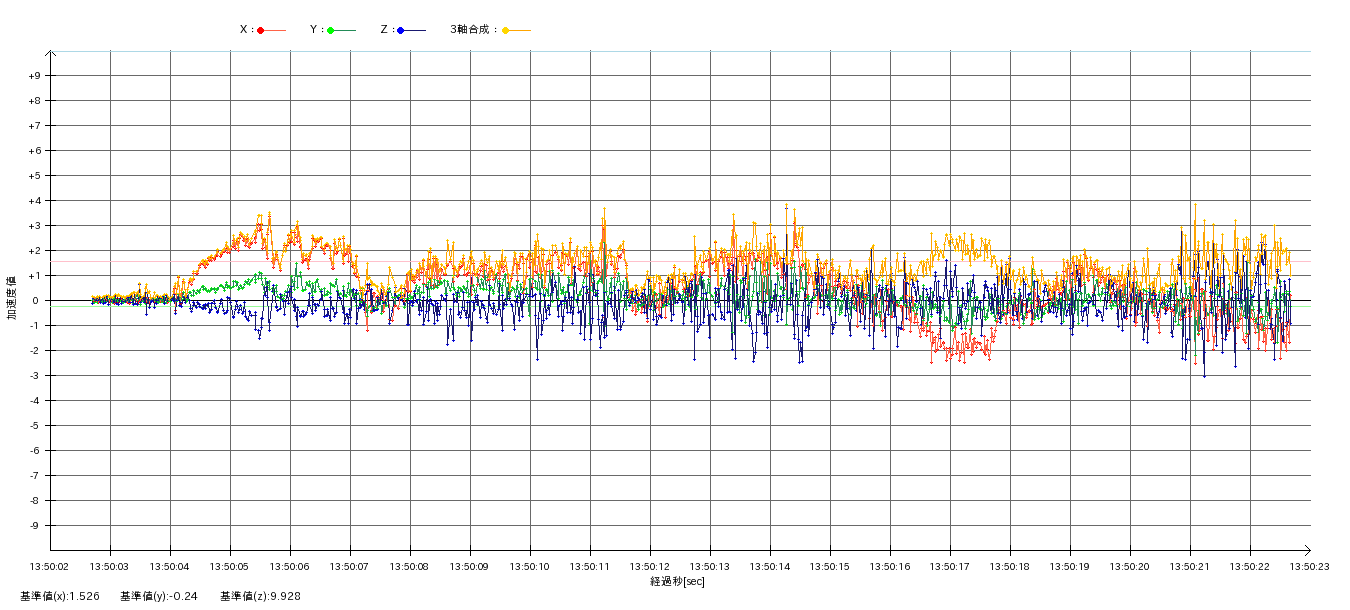
Task: Click the 基準値(z):9.928 baseline text
Action: click(x=260, y=596)
